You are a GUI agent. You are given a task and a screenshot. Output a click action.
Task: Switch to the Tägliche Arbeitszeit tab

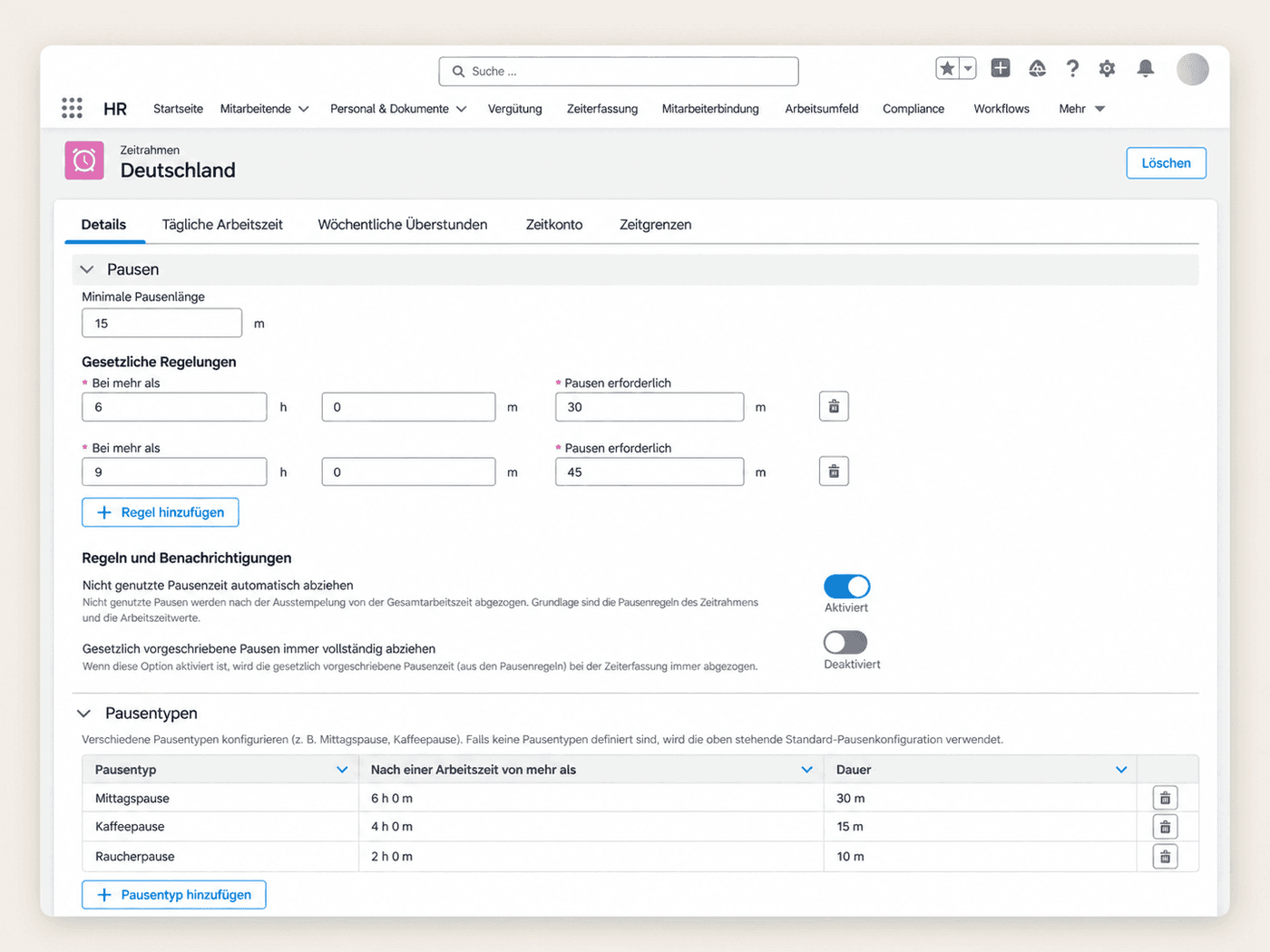click(x=222, y=225)
